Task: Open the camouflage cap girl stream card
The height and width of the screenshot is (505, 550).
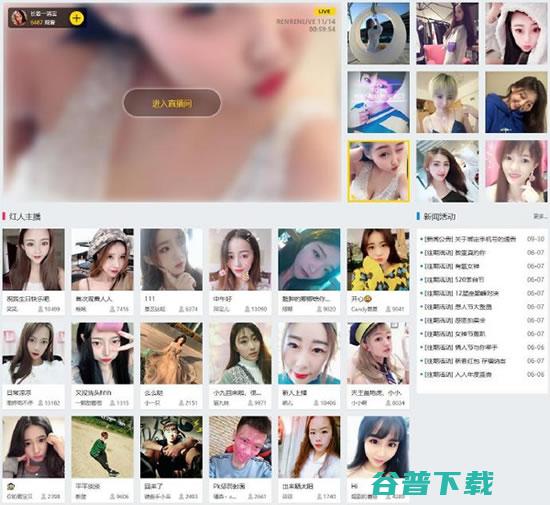Action: (x=102, y=271)
